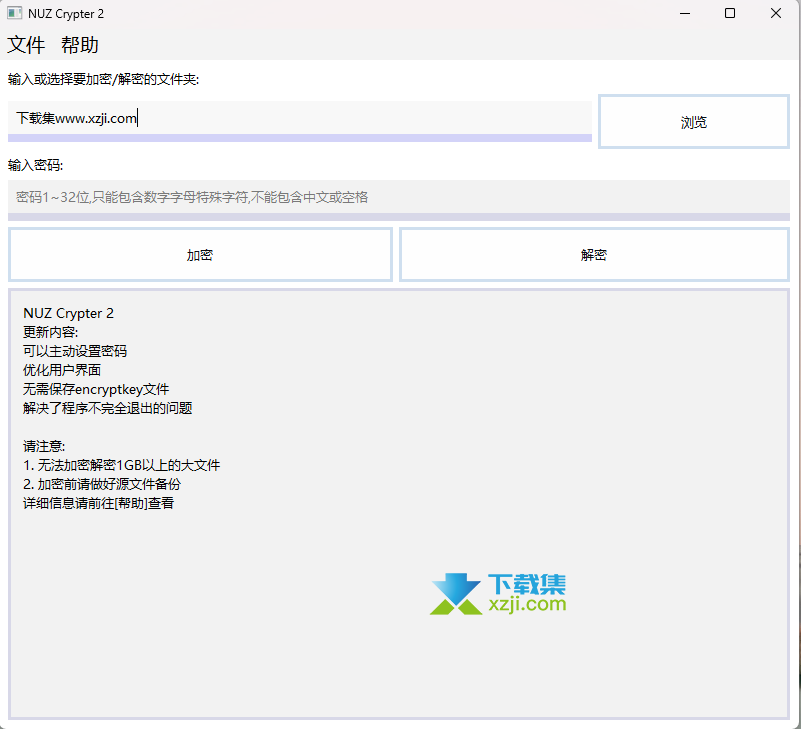Image resolution: width=801 pixels, height=729 pixels.
Task: Close the NUZ Crypter 2 window
Action: click(x=775, y=13)
